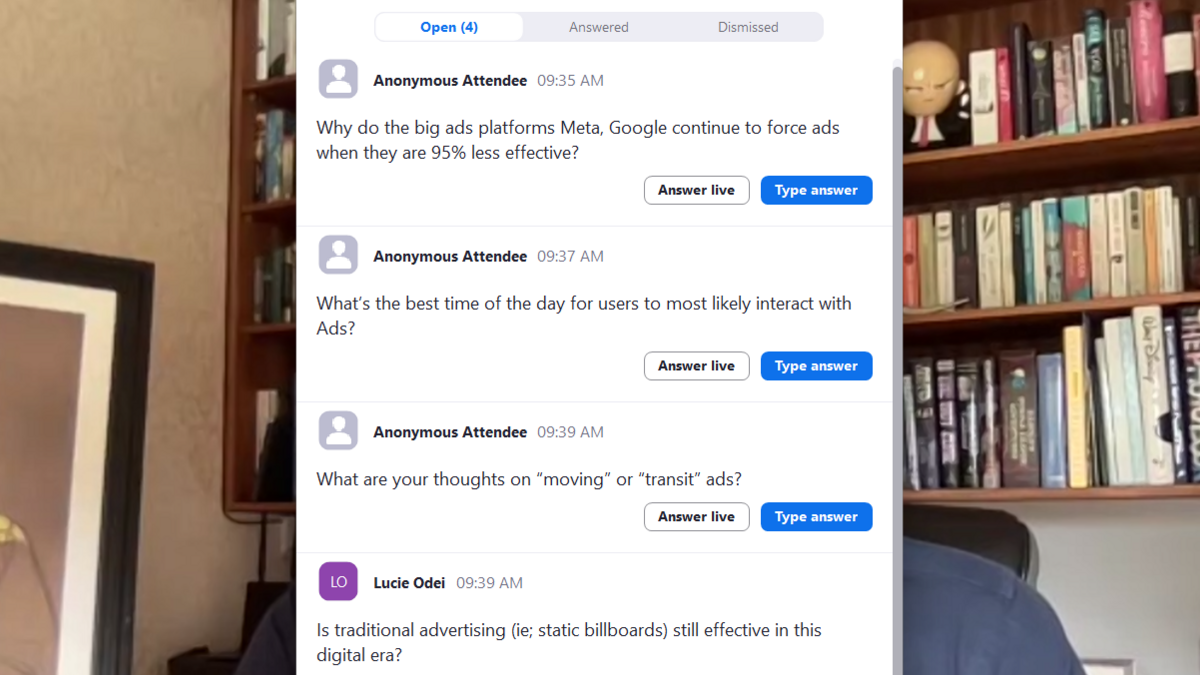Type answer for best time of day question
Screen dimensions: 1200x675
(816, 366)
